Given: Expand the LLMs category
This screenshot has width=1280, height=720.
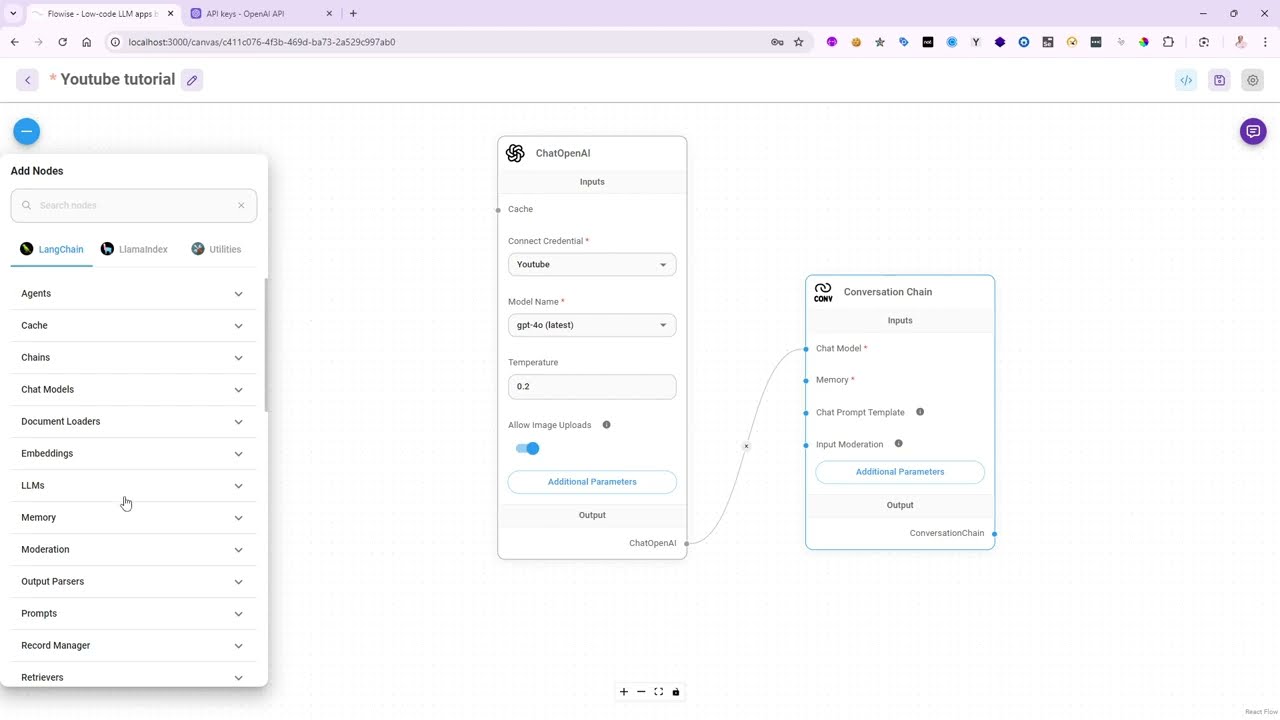Looking at the screenshot, I should click(133, 486).
